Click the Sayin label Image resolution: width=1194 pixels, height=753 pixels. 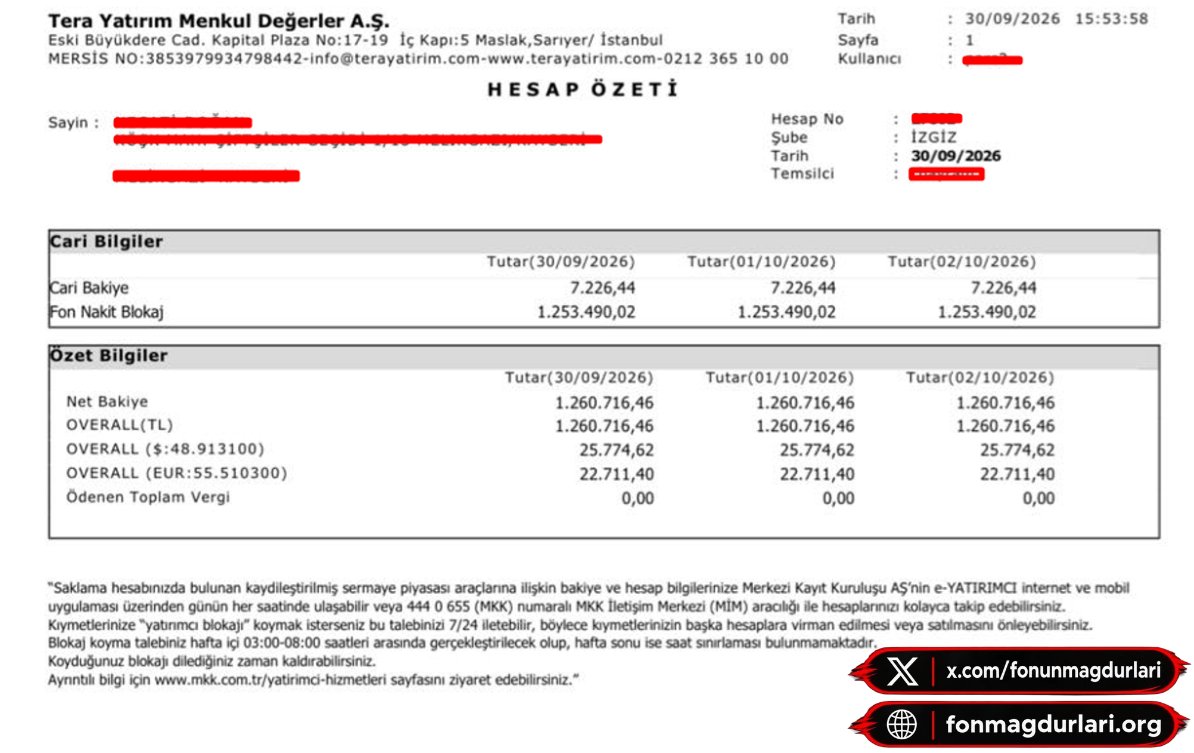[73, 123]
